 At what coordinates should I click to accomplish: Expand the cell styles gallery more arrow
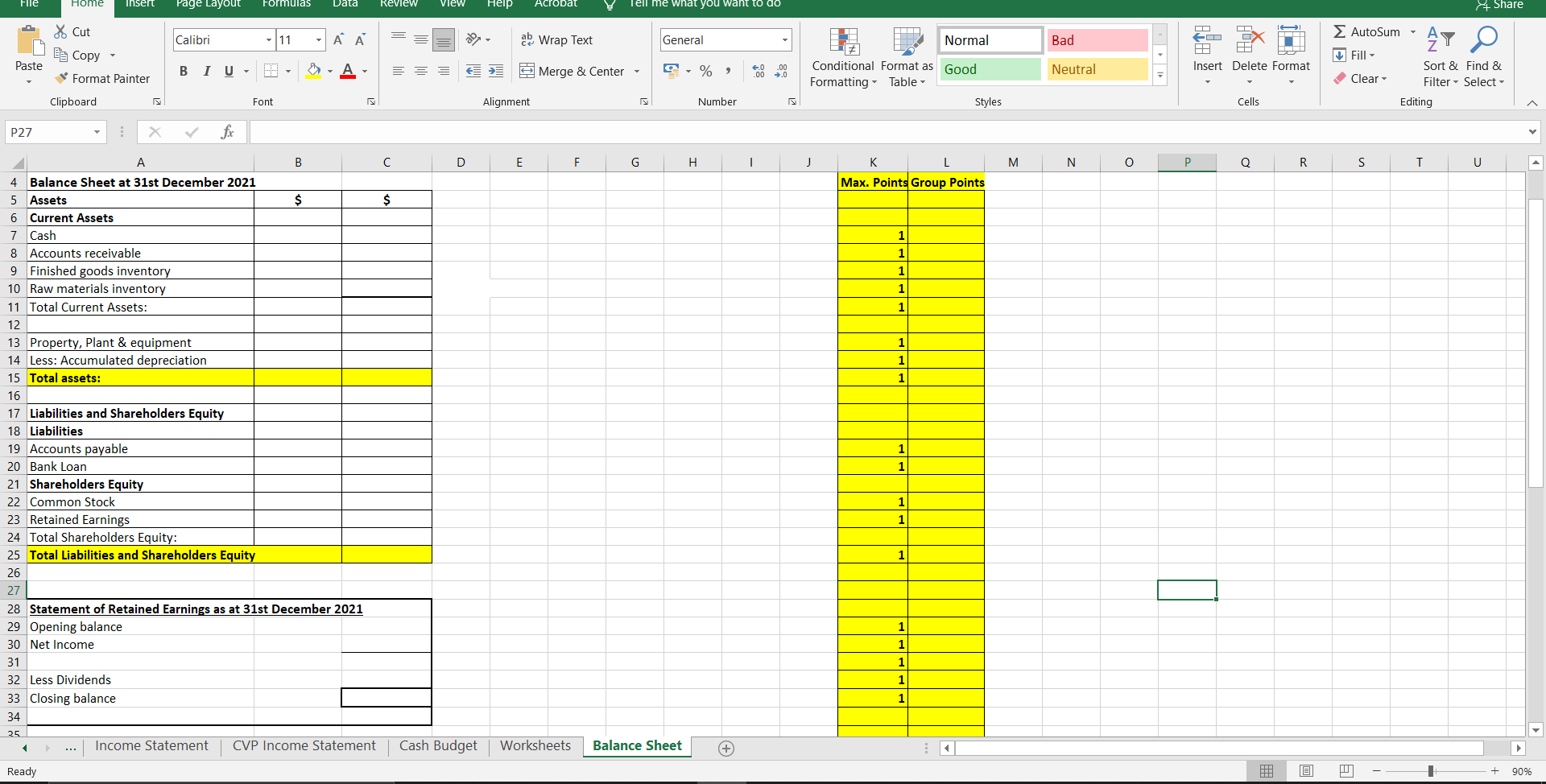click(1160, 76)
